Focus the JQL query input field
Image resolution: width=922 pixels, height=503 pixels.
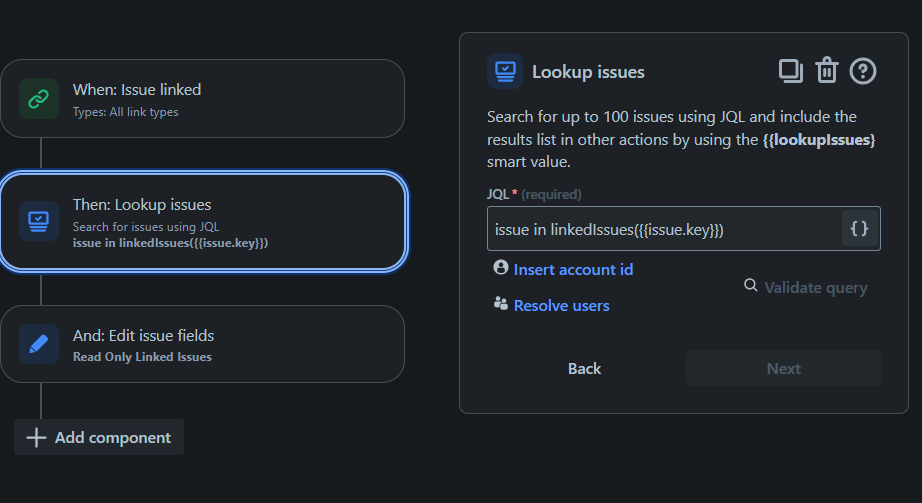[665, 229]
